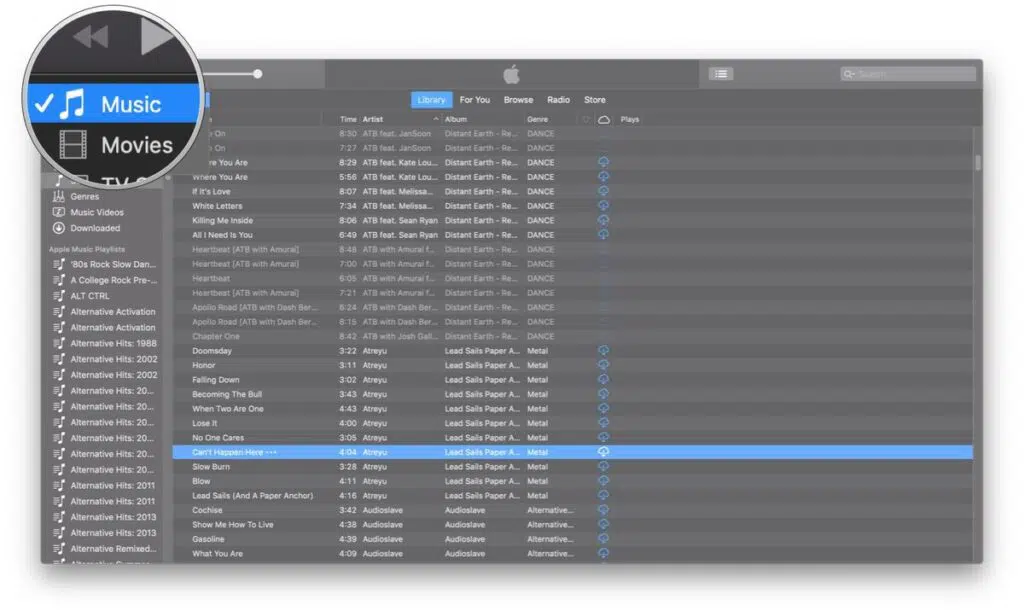Viewport: 1024px width, 616px height.
Task: Click cloud icon on highlighted Can't Happen Here row
Action: [603, 452]
